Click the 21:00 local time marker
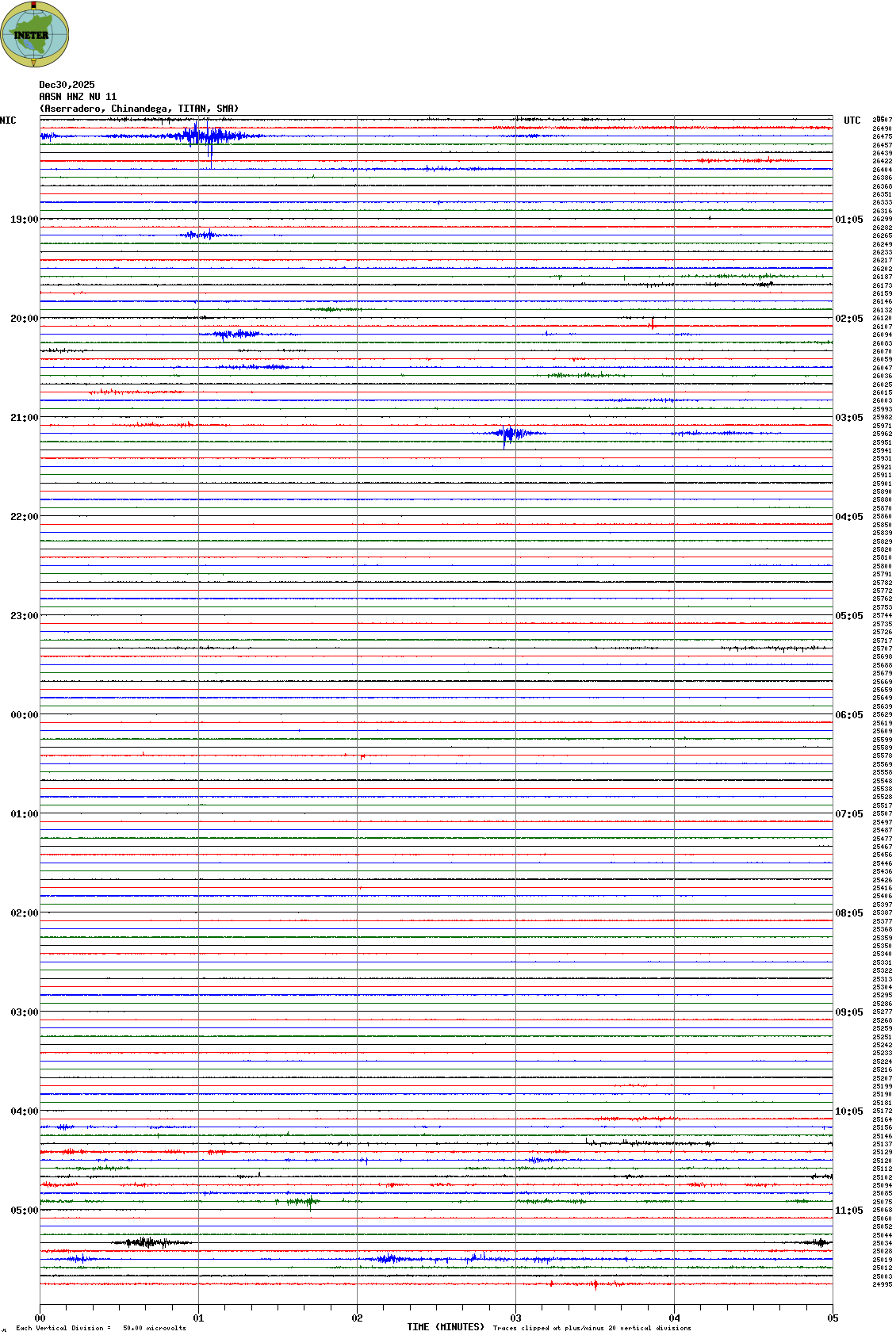This screenshot has width=896, height=1339. point(24,418)
